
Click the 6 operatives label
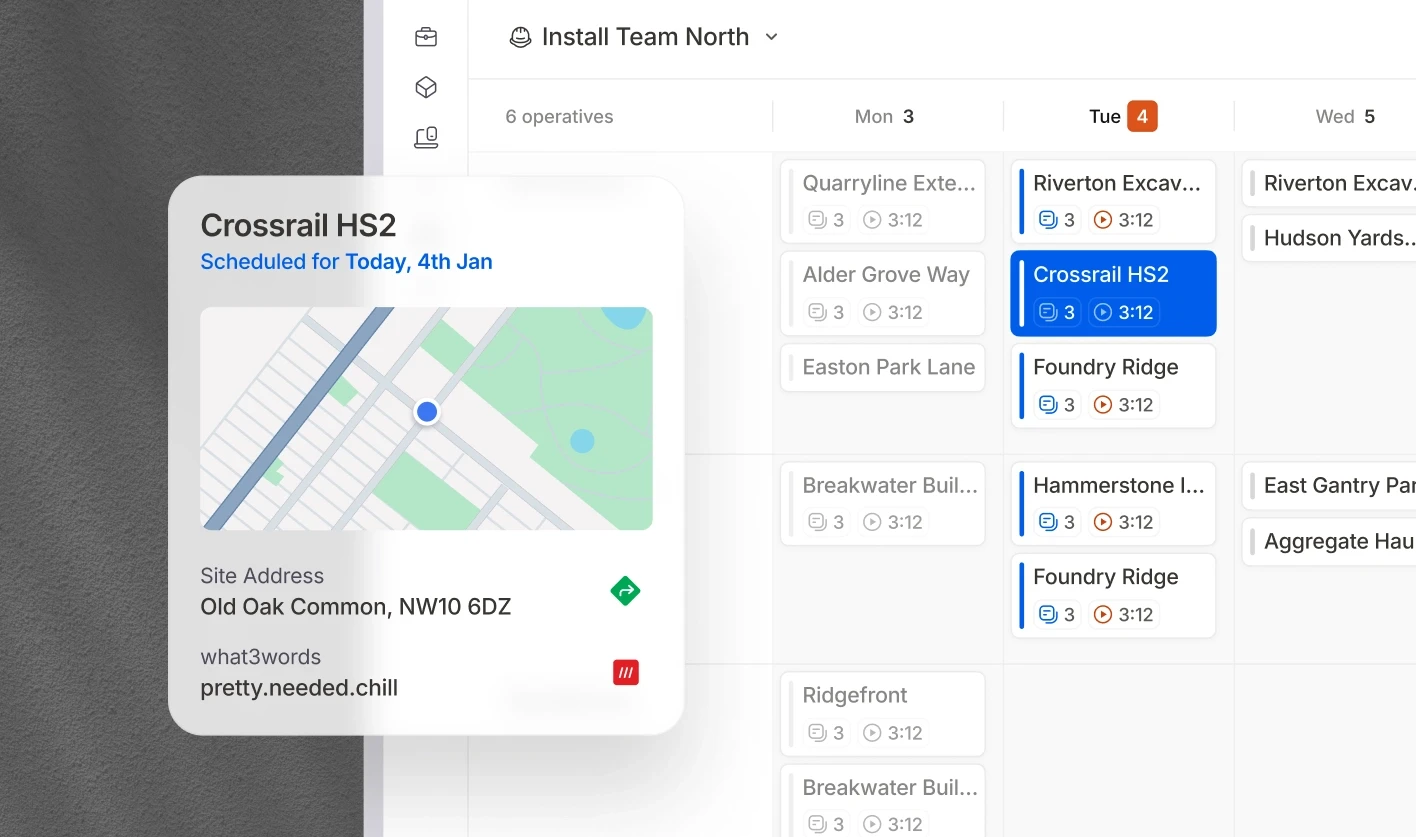559,116
